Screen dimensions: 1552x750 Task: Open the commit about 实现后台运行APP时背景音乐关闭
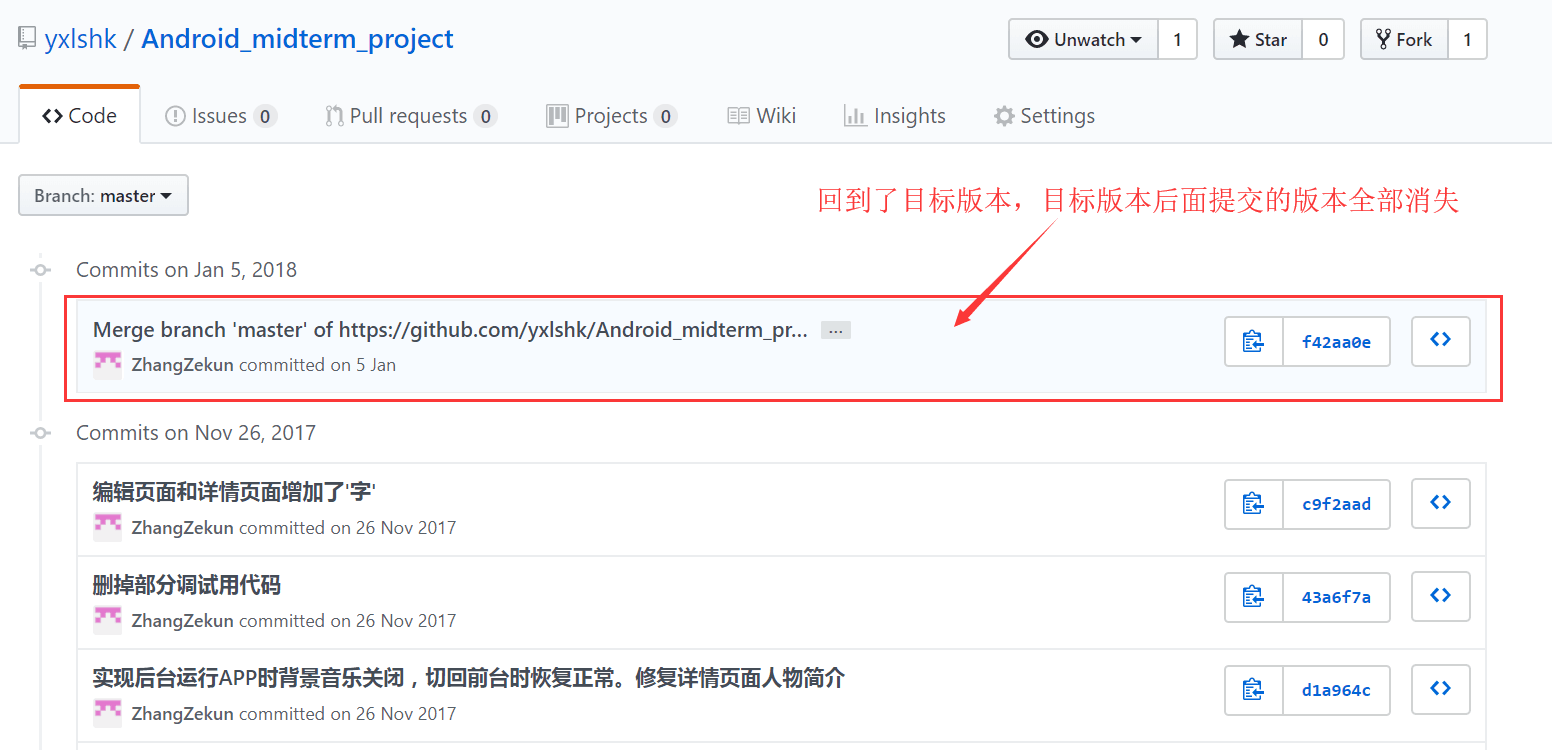tap(469, 678)
